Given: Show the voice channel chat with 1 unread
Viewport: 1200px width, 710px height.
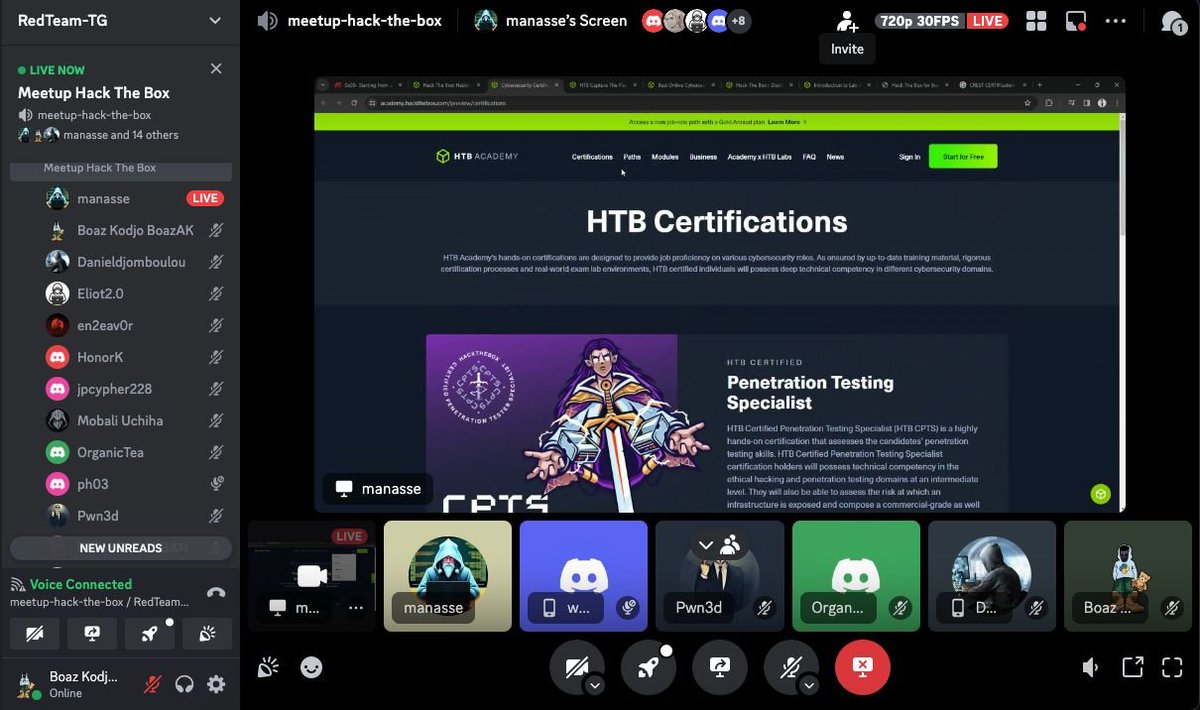Looking at the screenshot, I should click(1173, 22).
